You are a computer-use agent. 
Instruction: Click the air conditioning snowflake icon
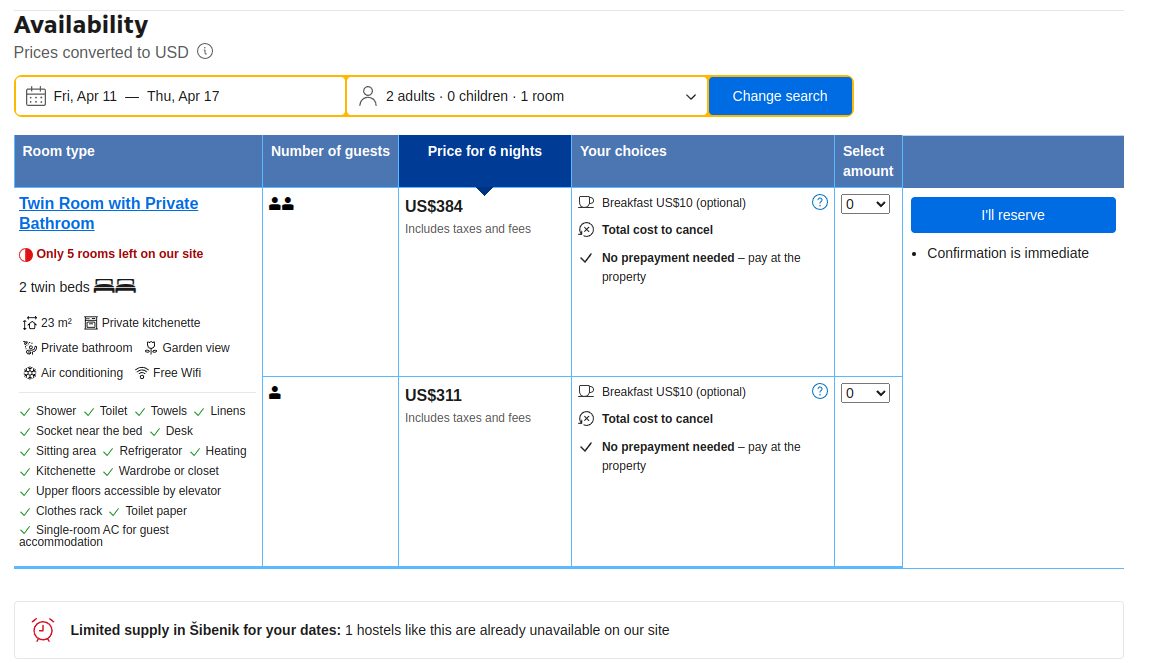click(30, 373)
